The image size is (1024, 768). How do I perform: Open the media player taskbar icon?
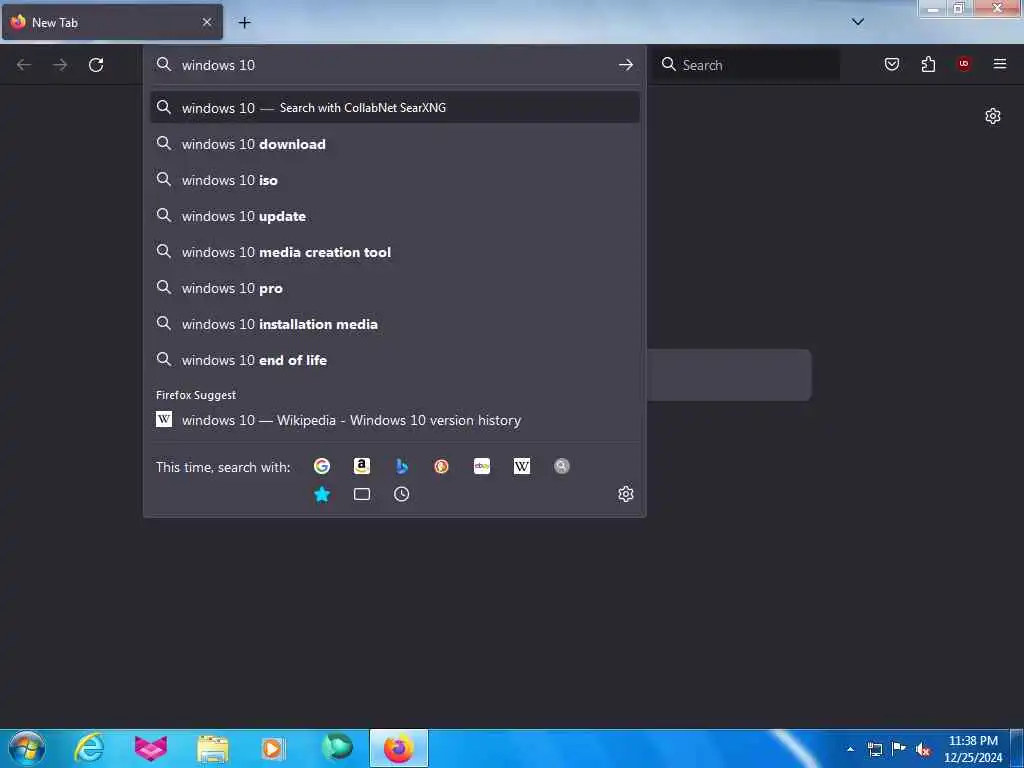(273, 748)
